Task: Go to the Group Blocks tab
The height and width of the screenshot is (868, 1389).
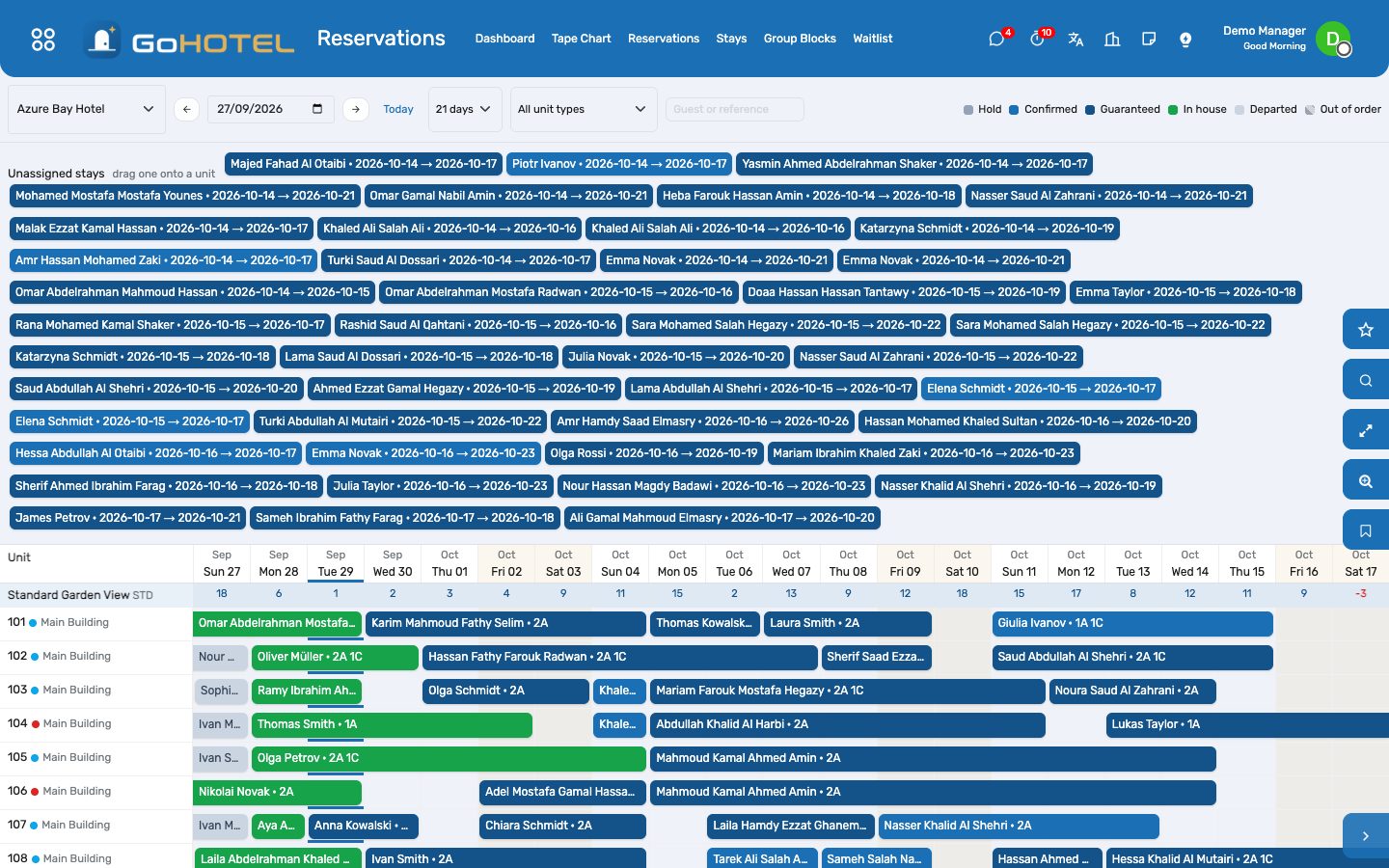Action: click(800, 39)
